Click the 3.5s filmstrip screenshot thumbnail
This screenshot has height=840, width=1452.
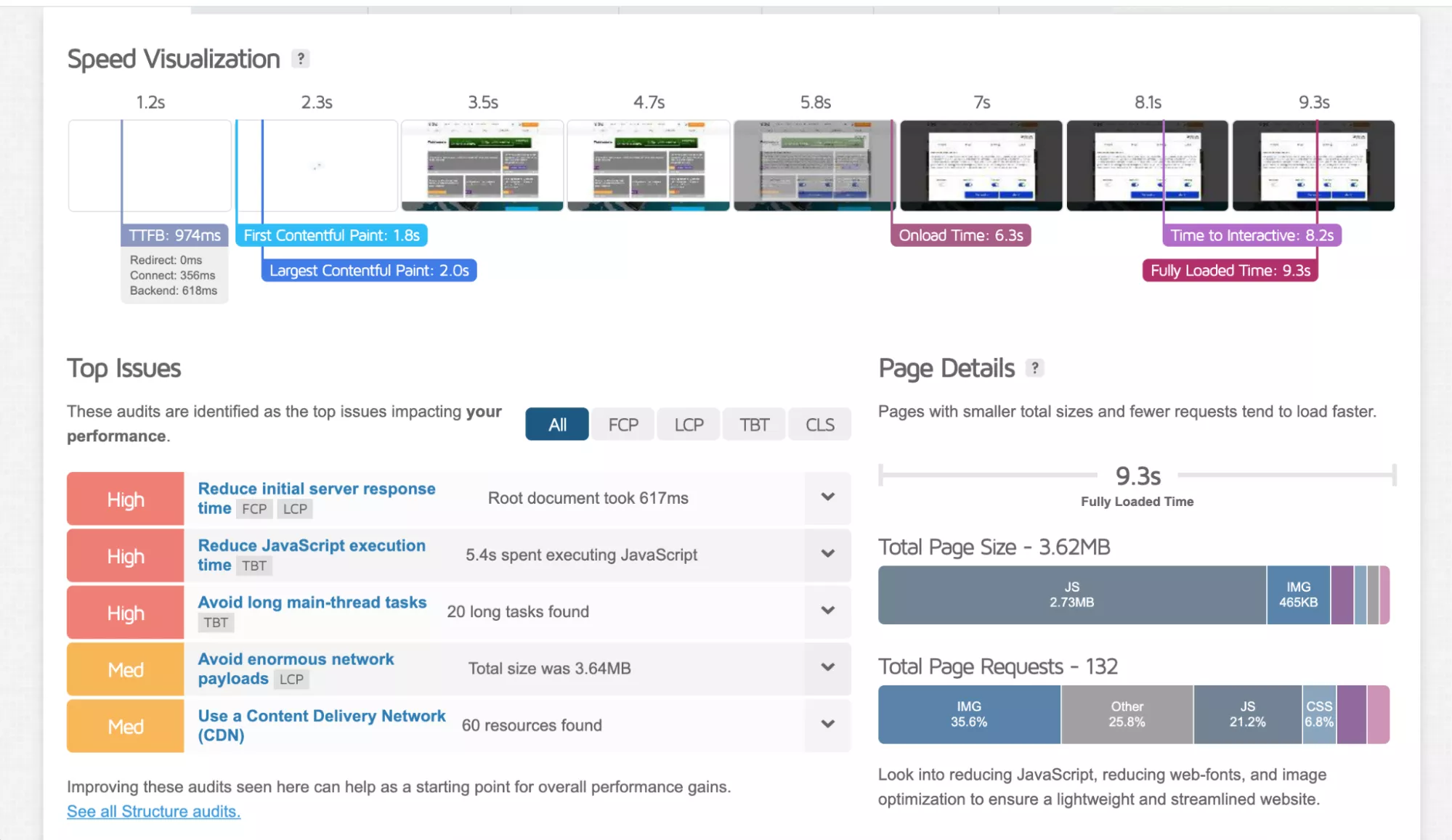482,166
